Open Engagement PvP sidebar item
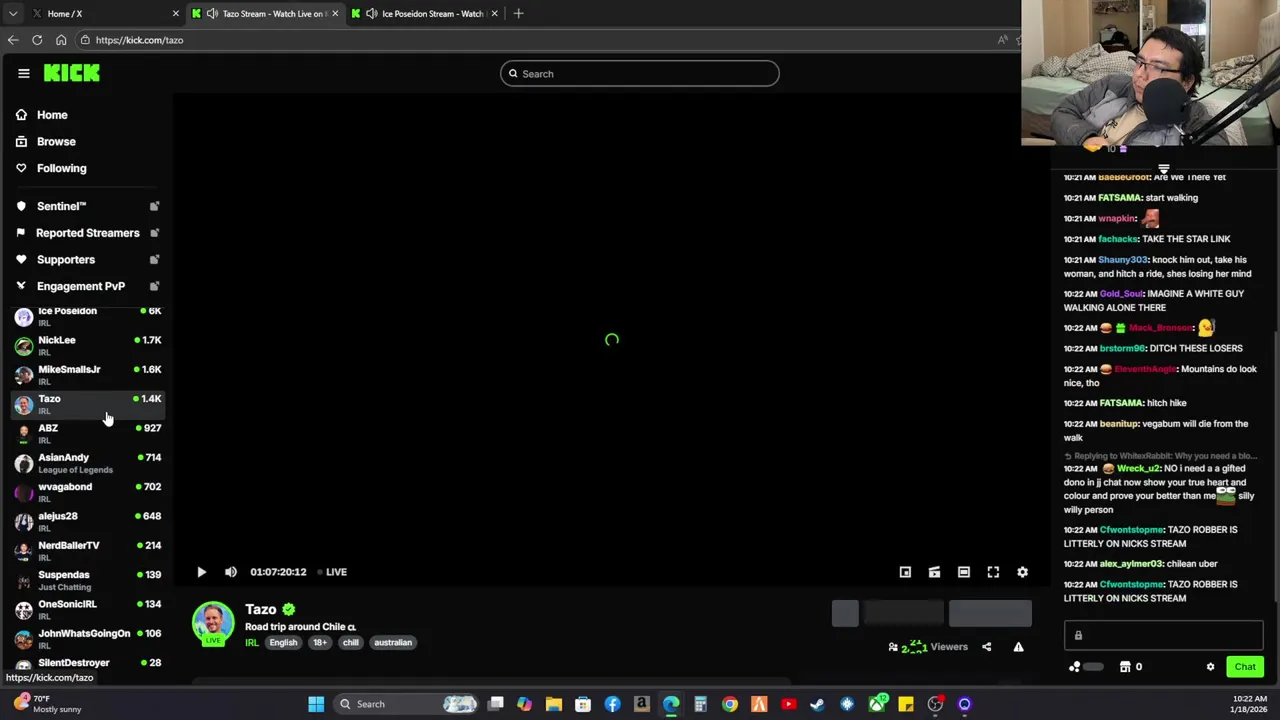This screenshot has width=1280, height=720. tap(80, 286)
